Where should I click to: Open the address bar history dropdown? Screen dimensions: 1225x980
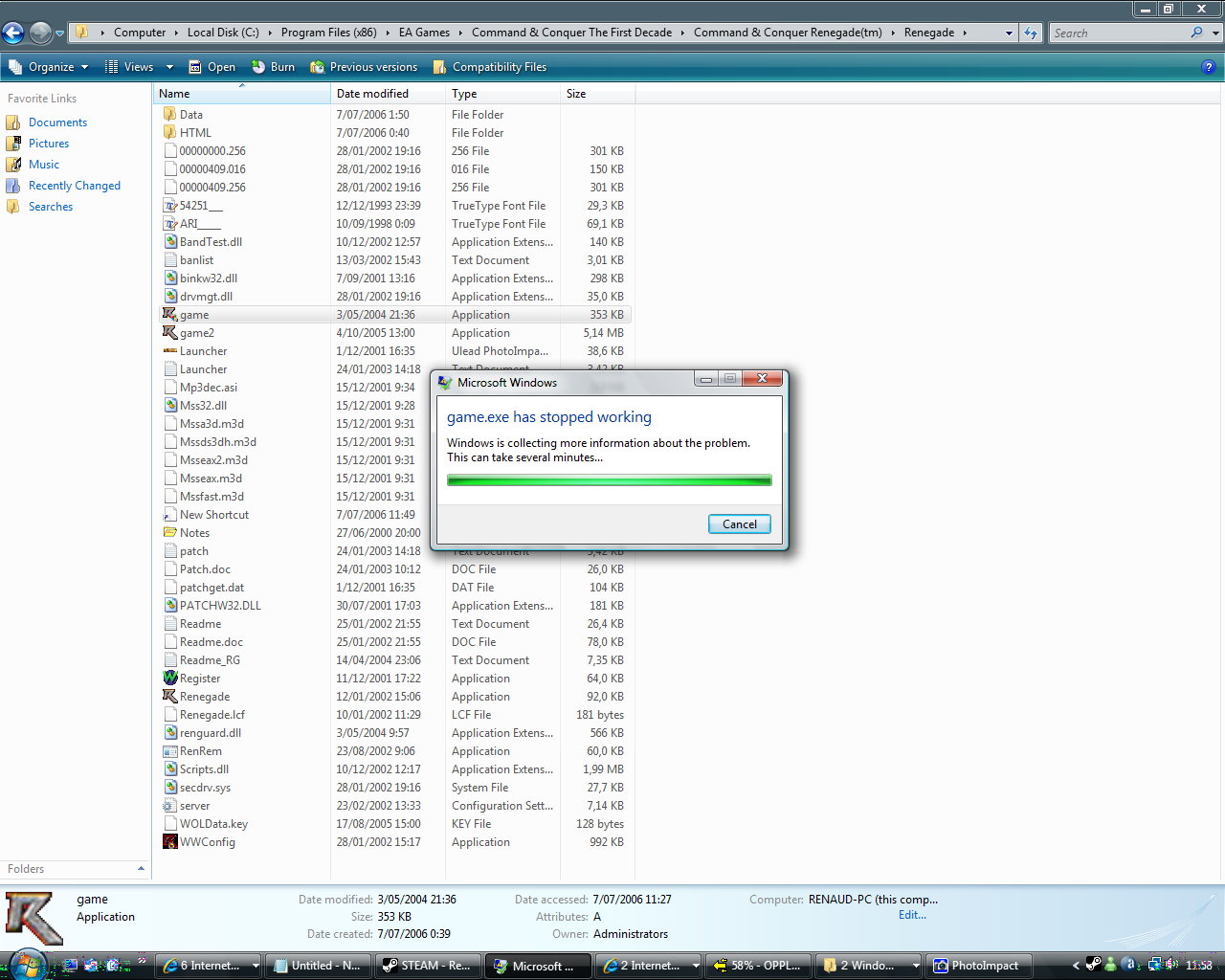click(1008, 33)
